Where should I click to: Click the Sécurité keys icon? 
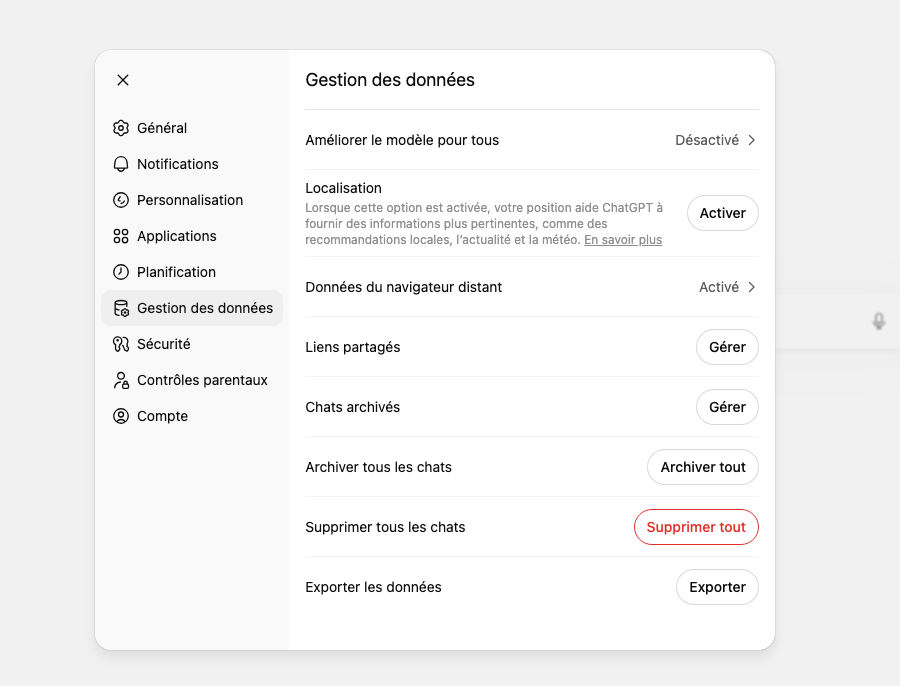(x=121, y=344)
